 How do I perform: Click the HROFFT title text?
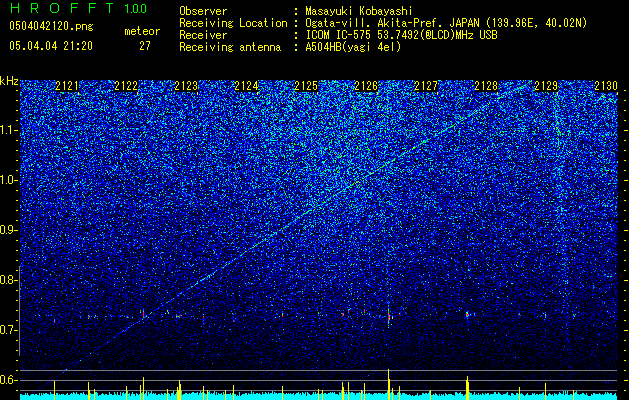pos(63,8)
